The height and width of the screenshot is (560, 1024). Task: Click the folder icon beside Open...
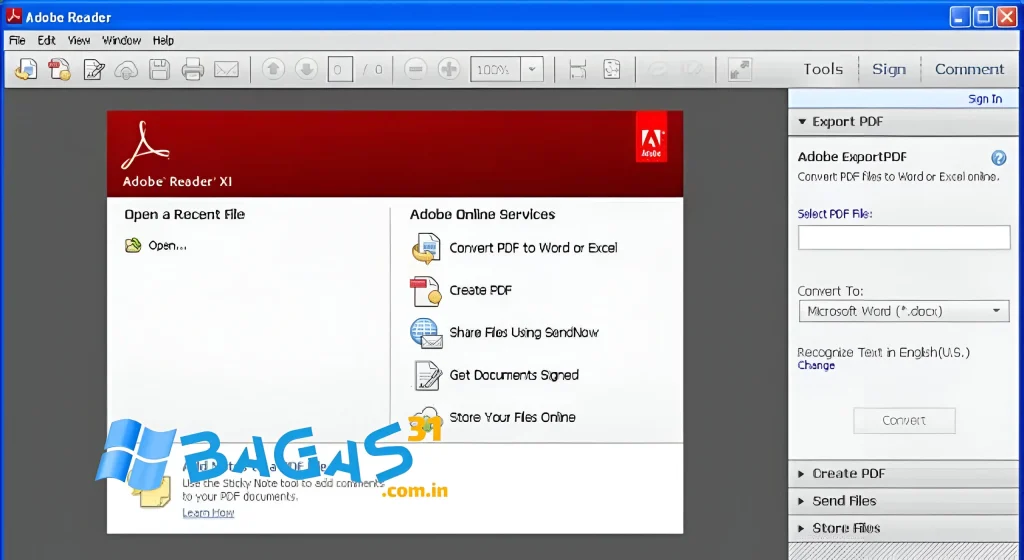[x=133, y=245]
